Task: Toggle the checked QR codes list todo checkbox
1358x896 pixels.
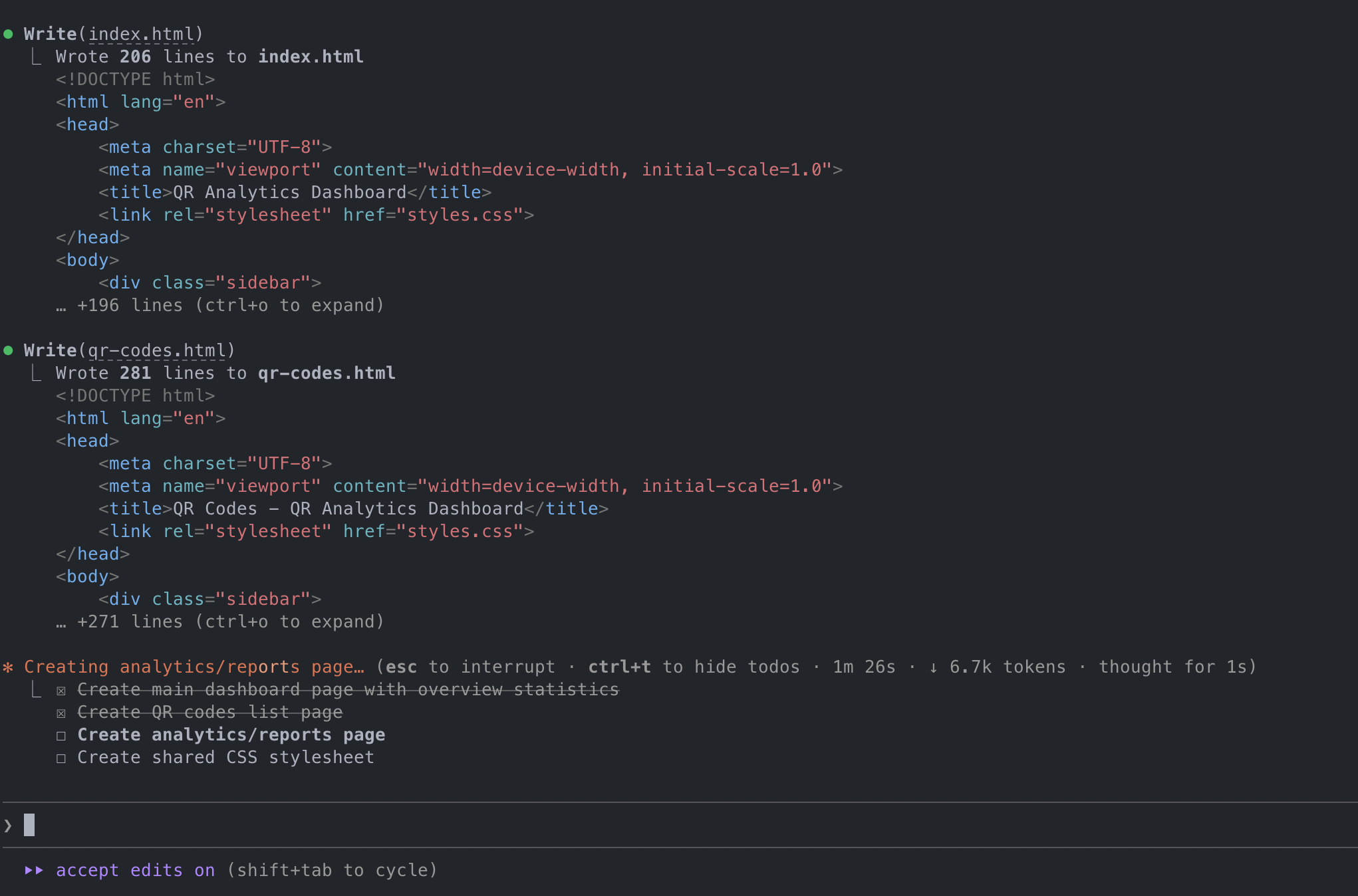Action: click(x=61, y=713)
